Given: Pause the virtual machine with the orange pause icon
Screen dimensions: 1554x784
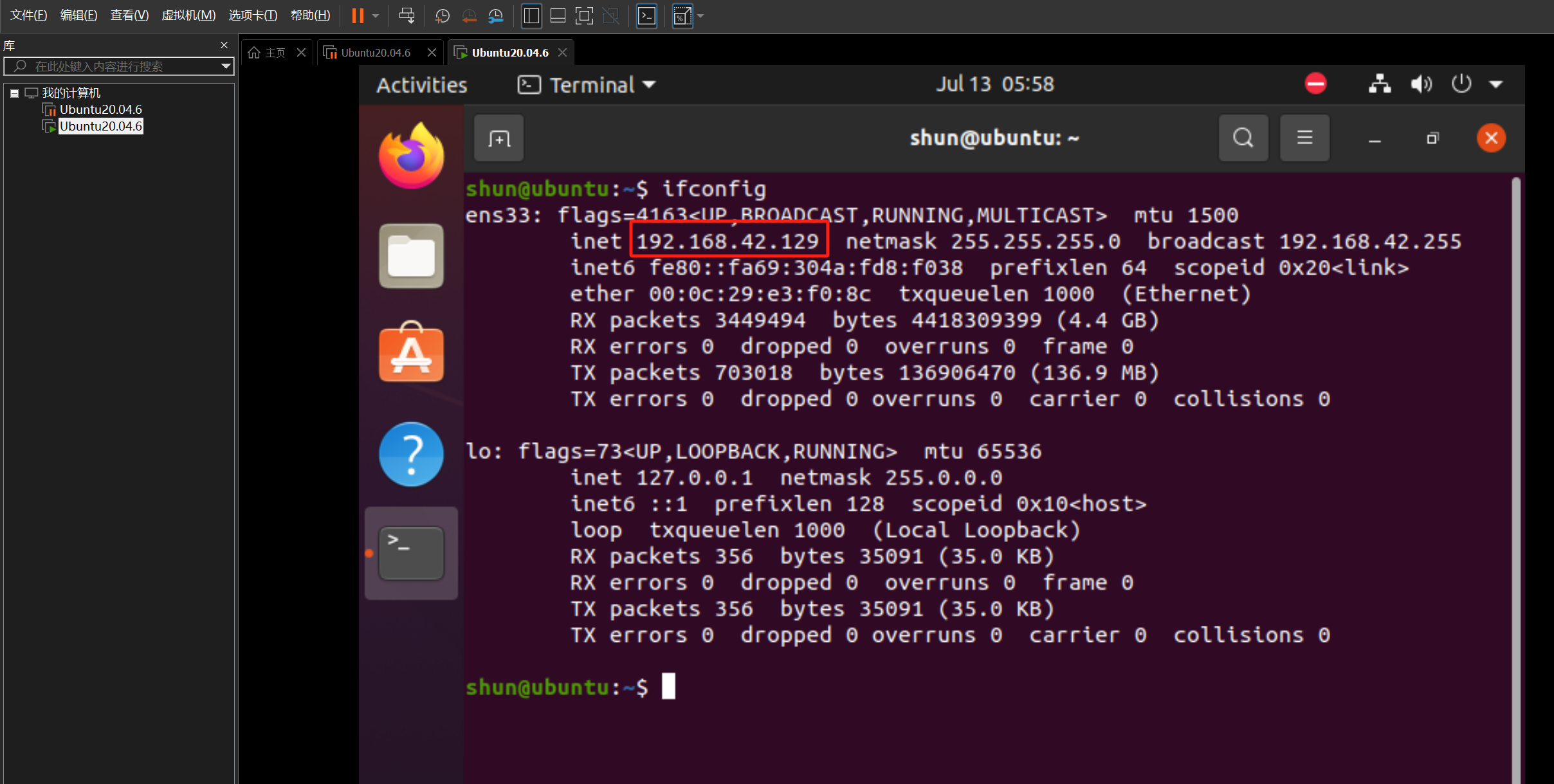Looking at the screenshot, I should point(358,15).
